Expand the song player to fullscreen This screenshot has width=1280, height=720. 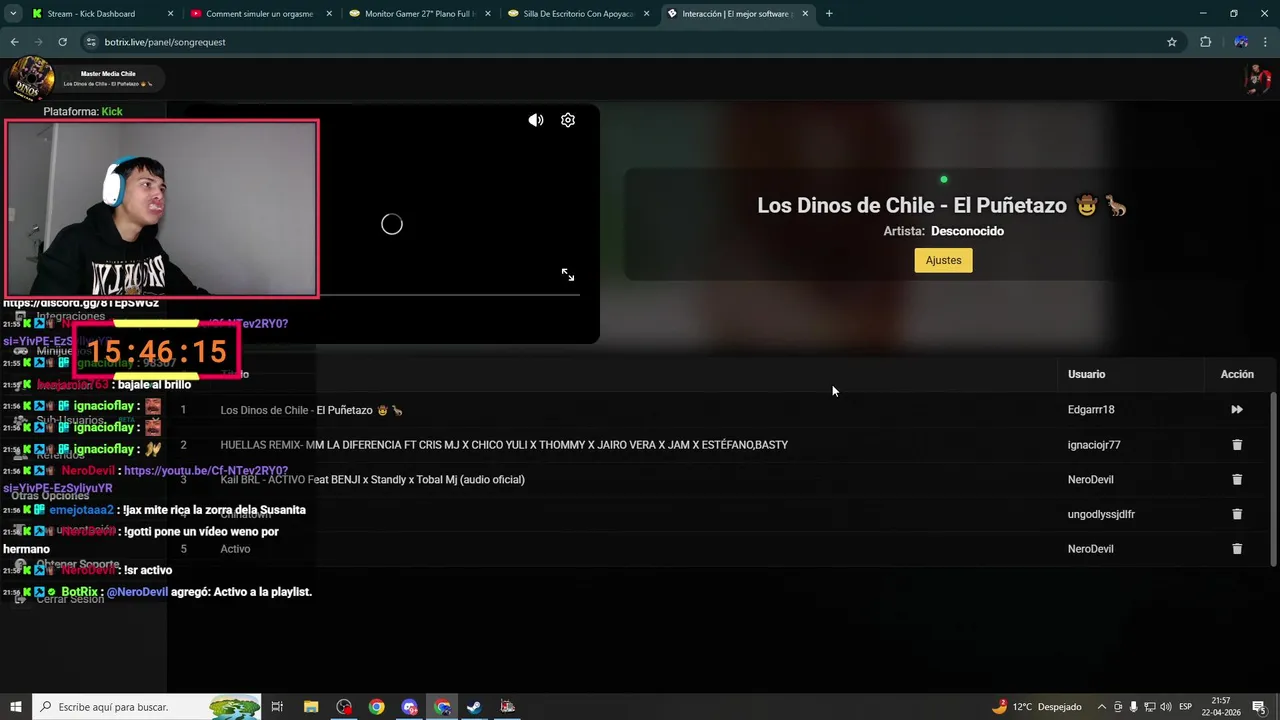tap(568, 274)
